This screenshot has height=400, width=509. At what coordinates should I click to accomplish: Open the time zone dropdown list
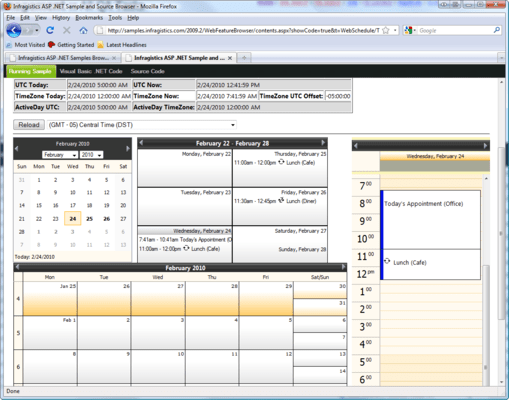tap(233, 125)
